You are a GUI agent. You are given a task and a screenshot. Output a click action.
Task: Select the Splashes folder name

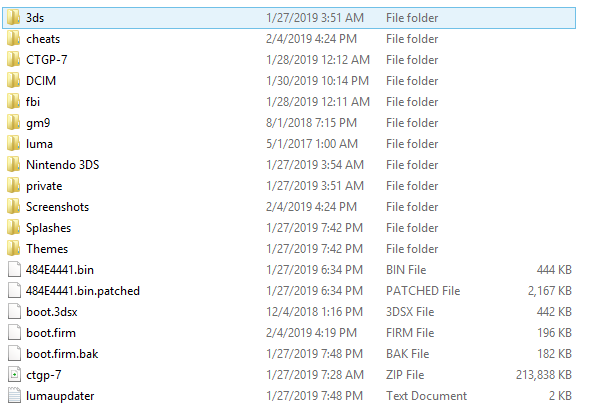(48, 228)
